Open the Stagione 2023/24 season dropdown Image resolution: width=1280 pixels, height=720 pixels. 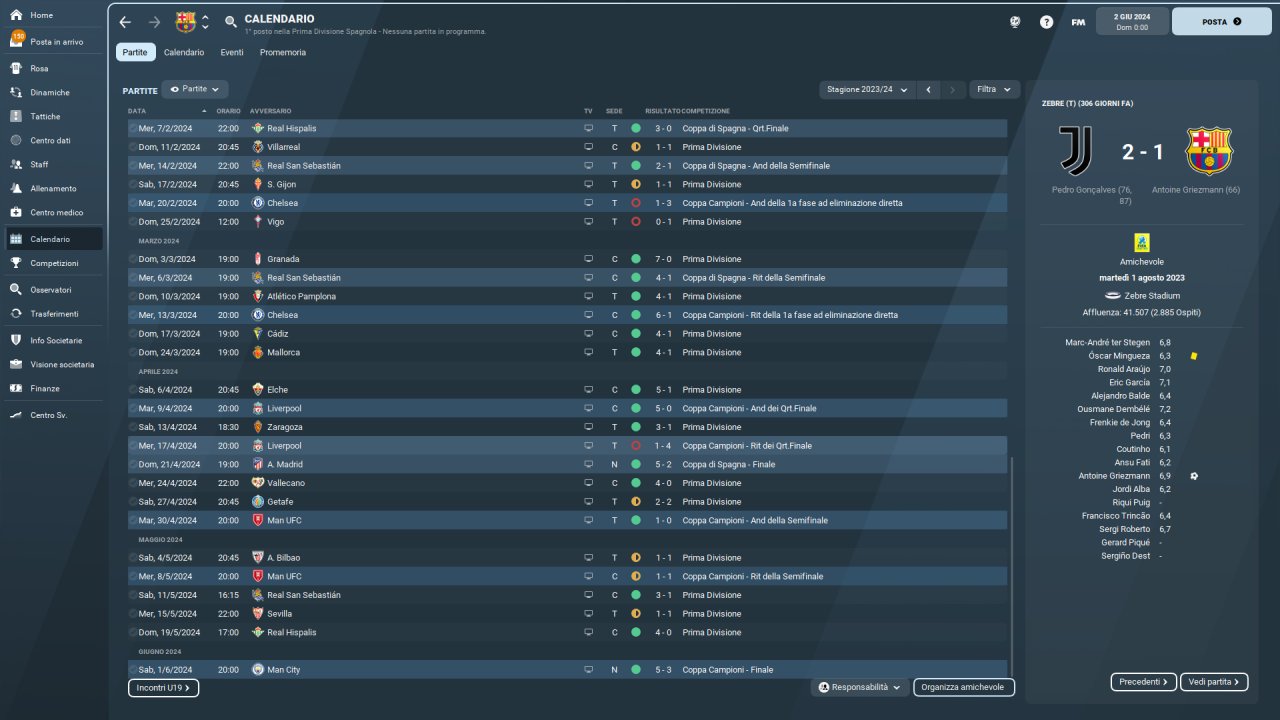(x=868, y=89)
